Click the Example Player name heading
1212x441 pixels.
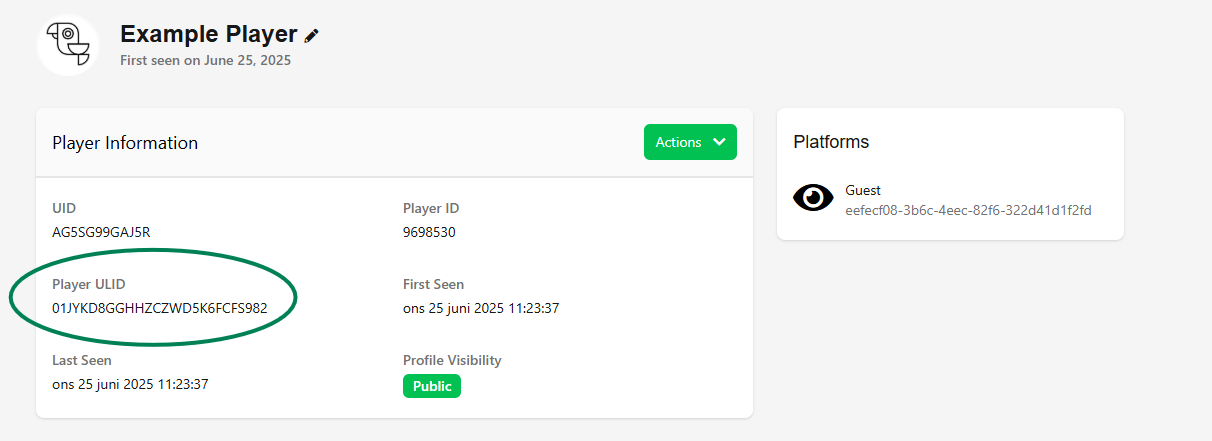coord(208,34)
